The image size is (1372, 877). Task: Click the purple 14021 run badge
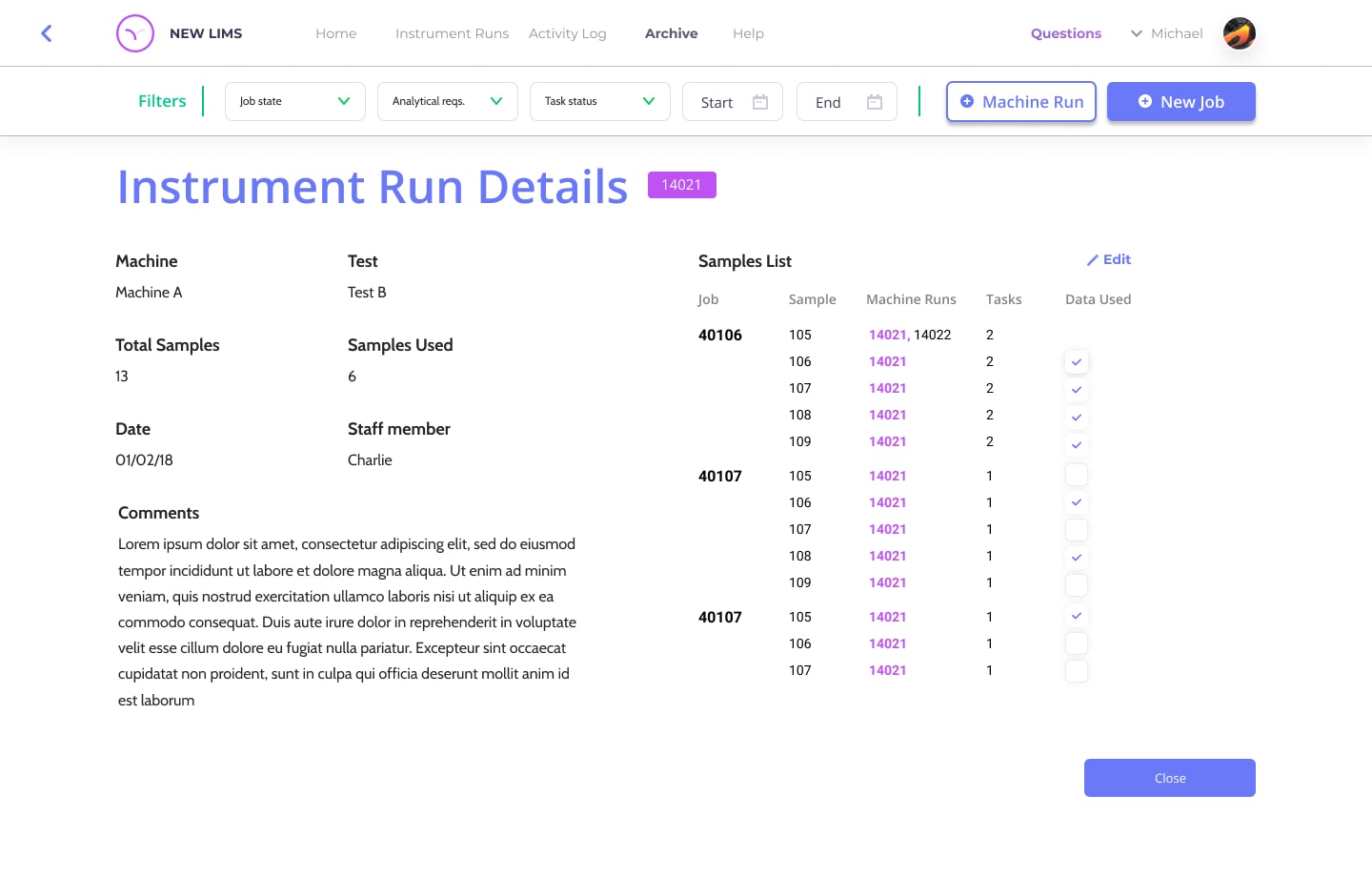point(681,185)
